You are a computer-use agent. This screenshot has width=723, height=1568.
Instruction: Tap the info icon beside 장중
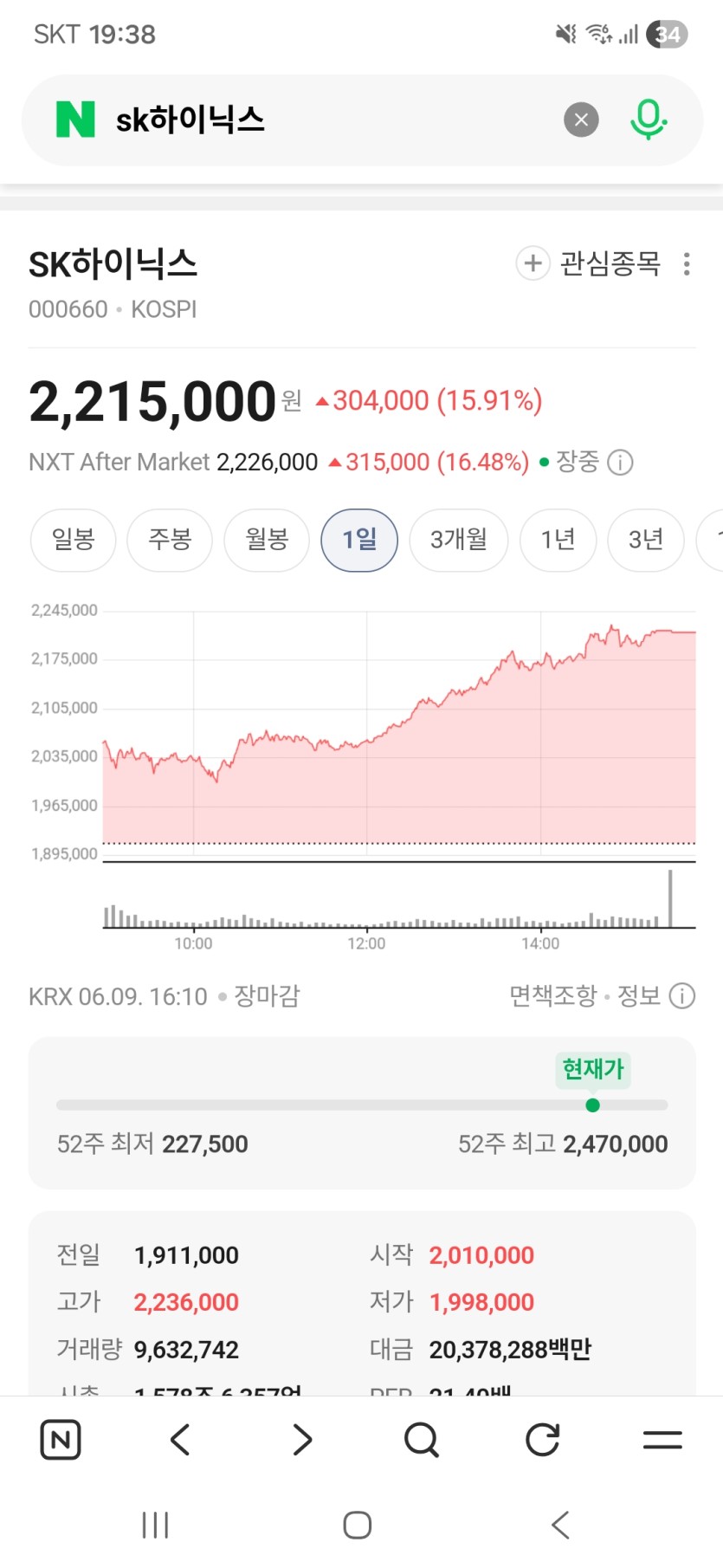coord(620,463)
